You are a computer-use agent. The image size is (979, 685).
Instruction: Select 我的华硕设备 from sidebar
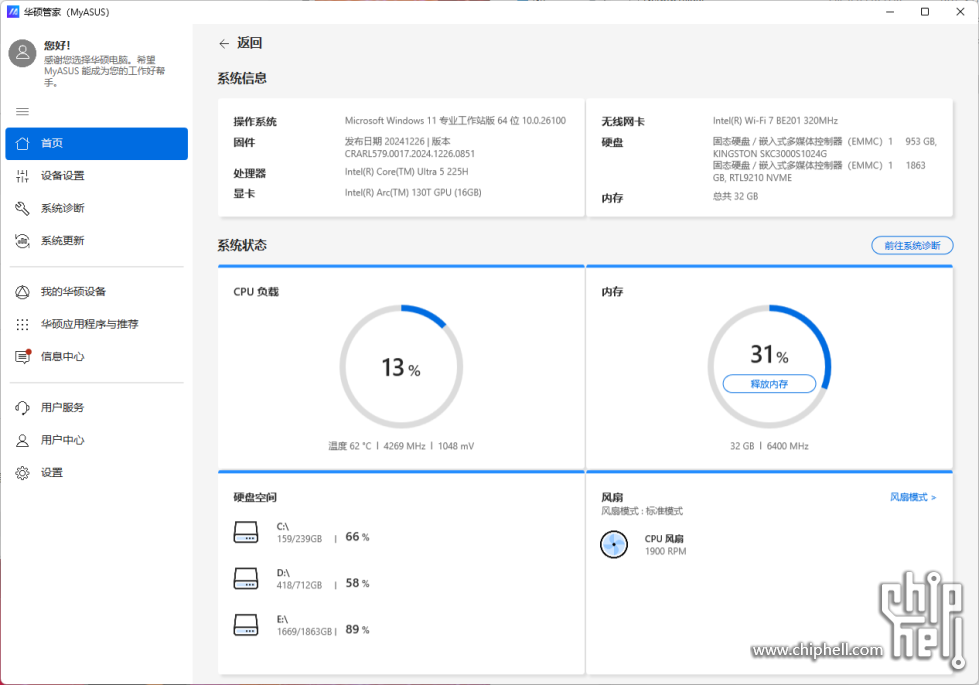[x=97, y=292]
